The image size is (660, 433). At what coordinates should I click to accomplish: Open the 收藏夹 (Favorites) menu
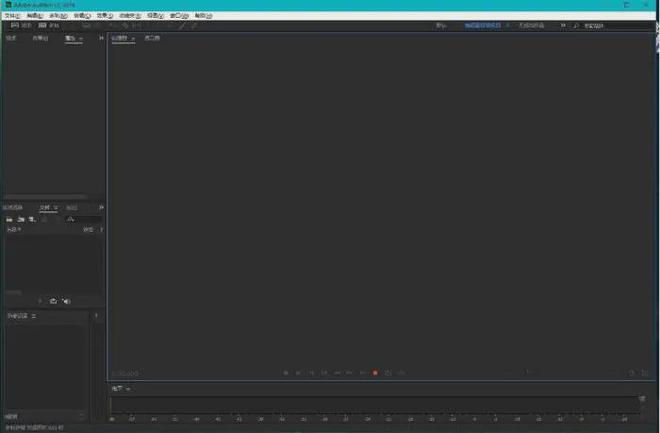(130, 16)
